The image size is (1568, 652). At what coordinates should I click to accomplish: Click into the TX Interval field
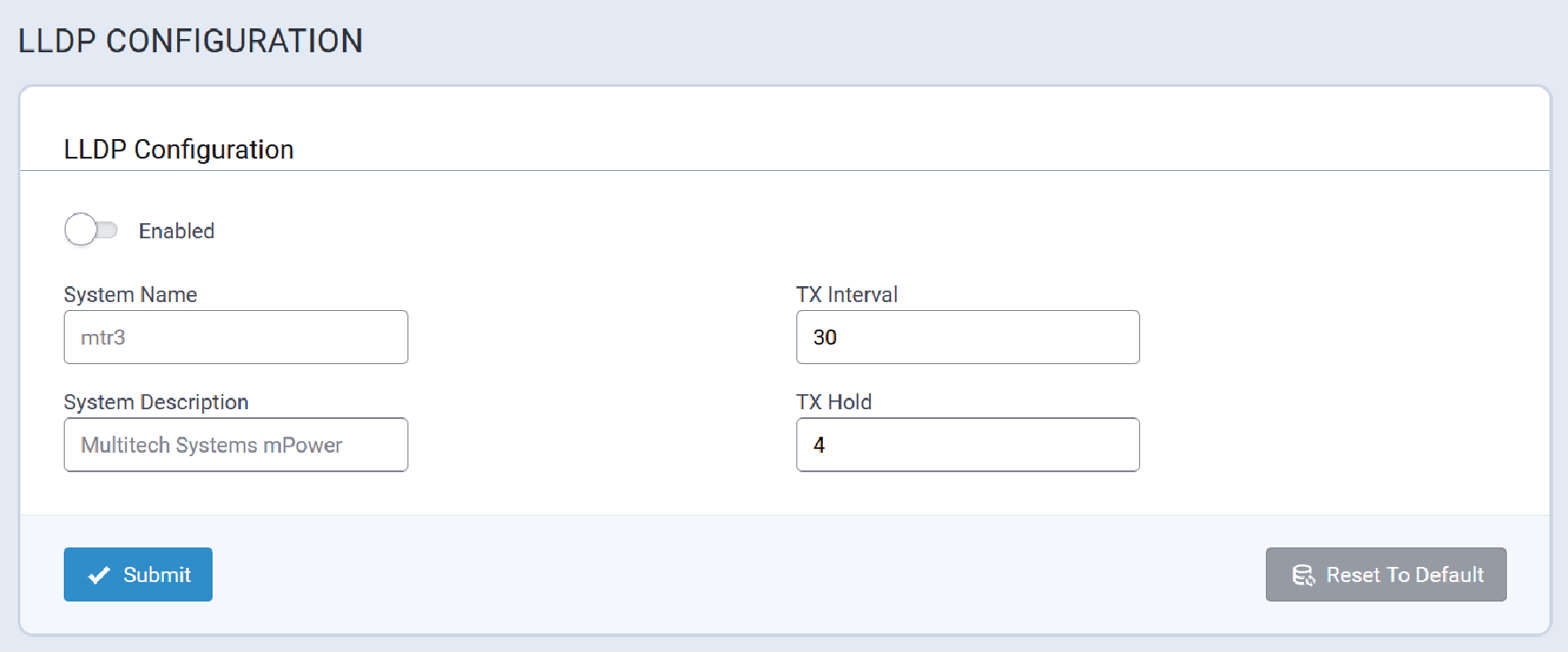967,338
